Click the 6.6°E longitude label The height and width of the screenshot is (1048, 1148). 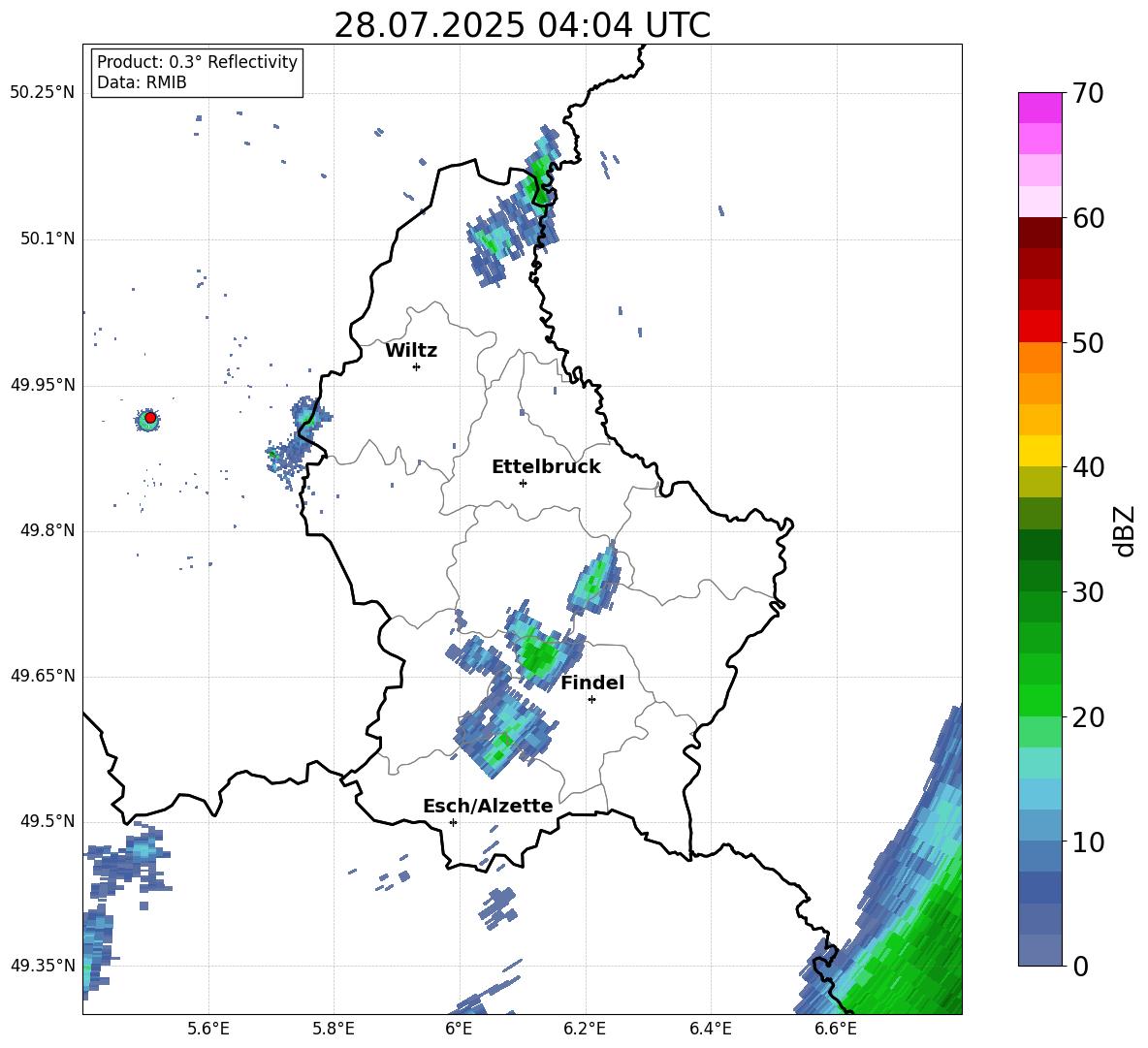(836, 1030)
